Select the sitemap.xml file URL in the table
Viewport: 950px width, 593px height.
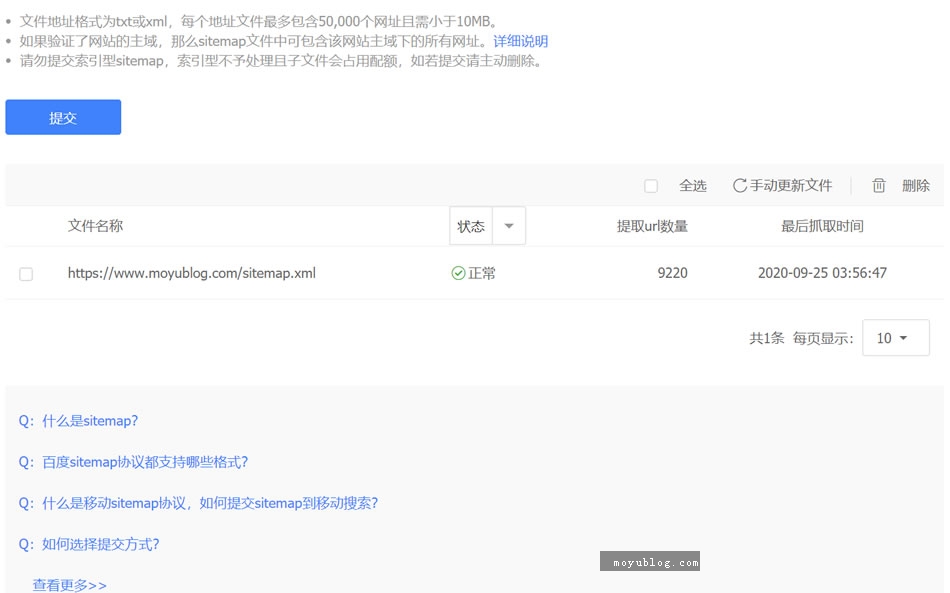[191, 273]
